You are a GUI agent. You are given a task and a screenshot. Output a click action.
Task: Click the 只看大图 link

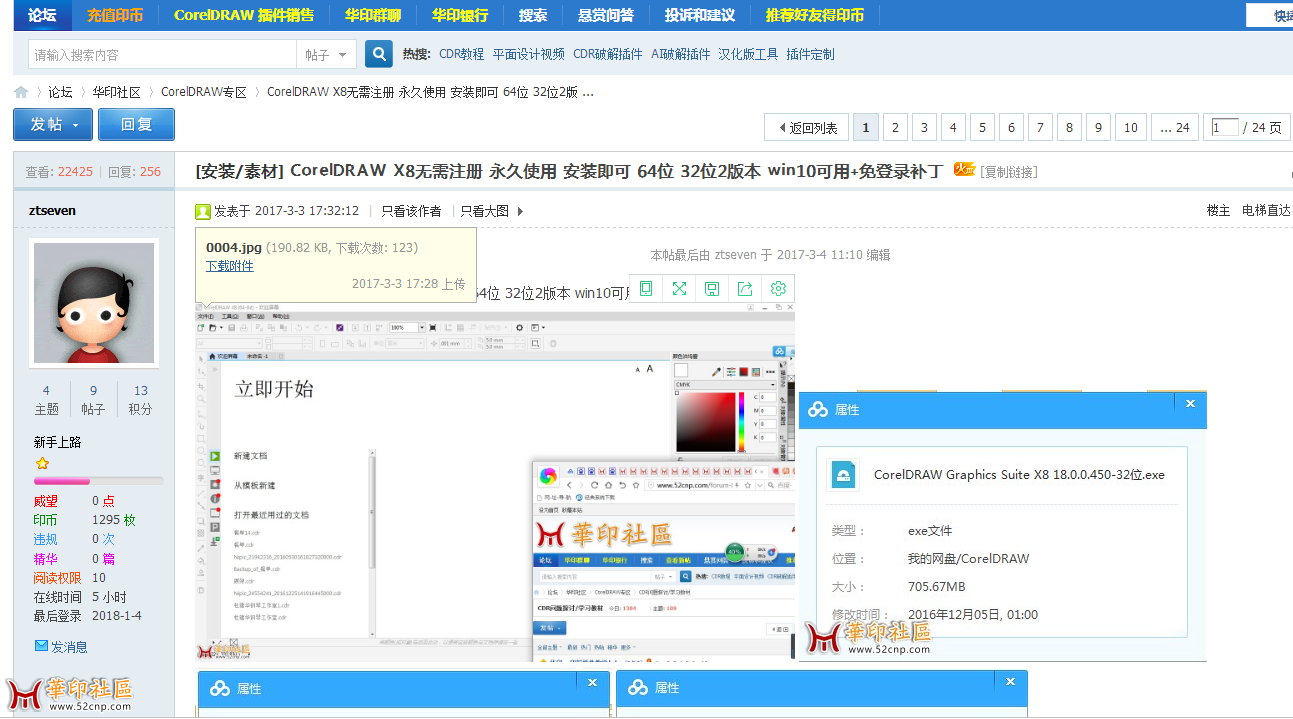[x=484, y=211]
